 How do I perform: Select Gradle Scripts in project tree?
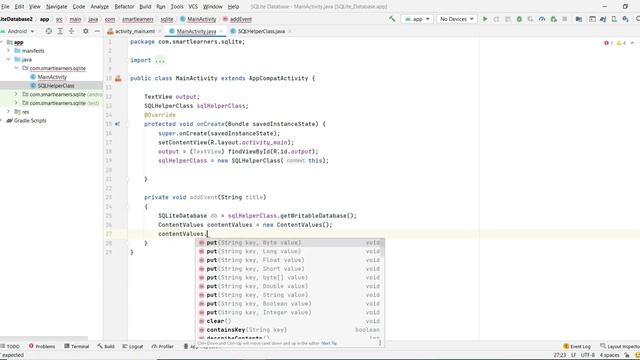click(x=30, y=121)
